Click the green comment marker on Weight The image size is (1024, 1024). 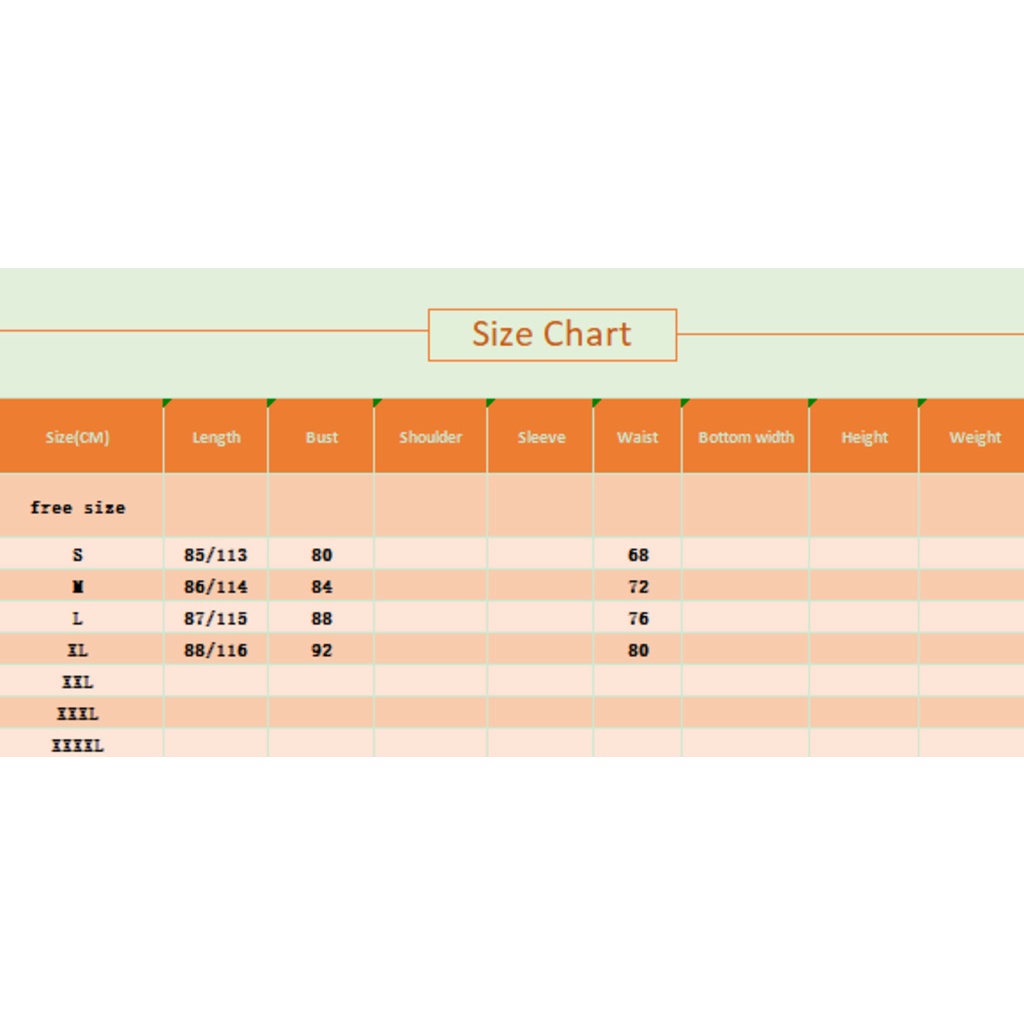pos(922,402)
